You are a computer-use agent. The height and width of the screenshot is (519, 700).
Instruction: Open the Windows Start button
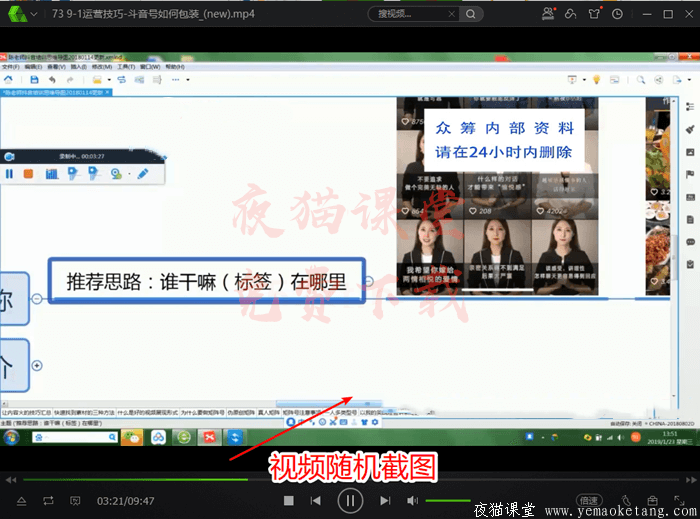[11, 437]
